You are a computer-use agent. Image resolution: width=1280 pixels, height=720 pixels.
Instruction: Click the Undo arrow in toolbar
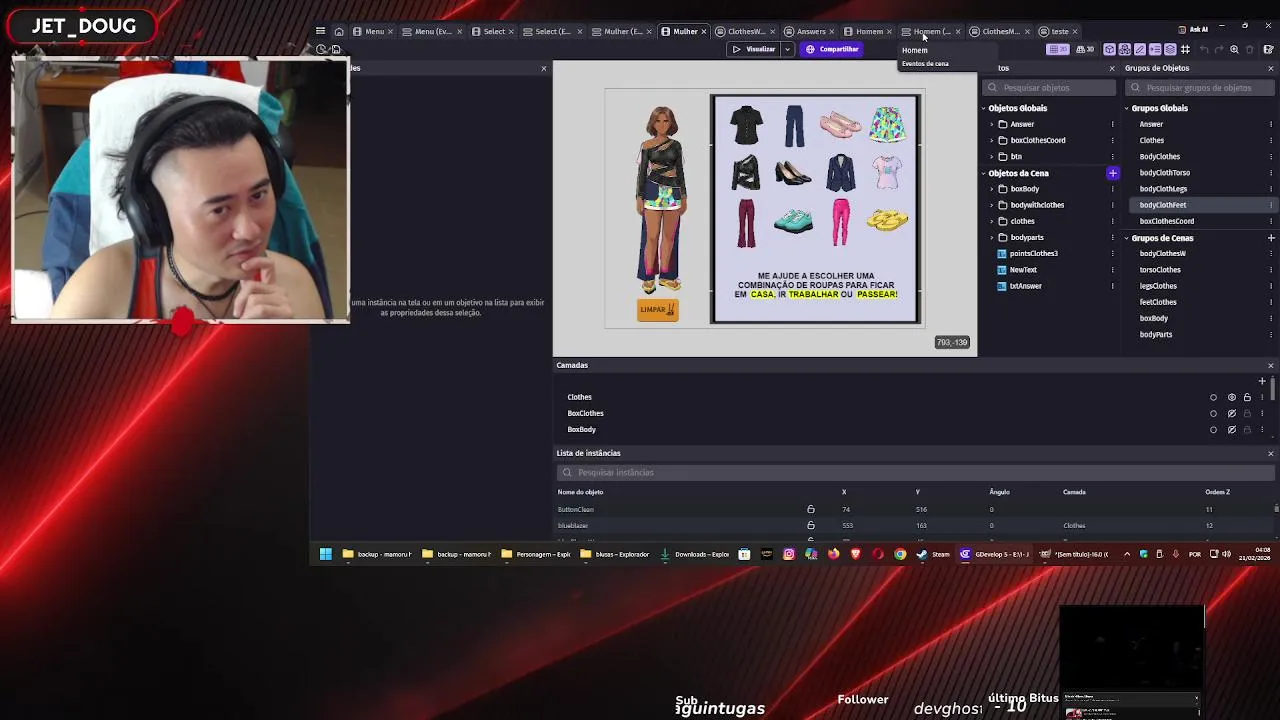coord(1204,49)
